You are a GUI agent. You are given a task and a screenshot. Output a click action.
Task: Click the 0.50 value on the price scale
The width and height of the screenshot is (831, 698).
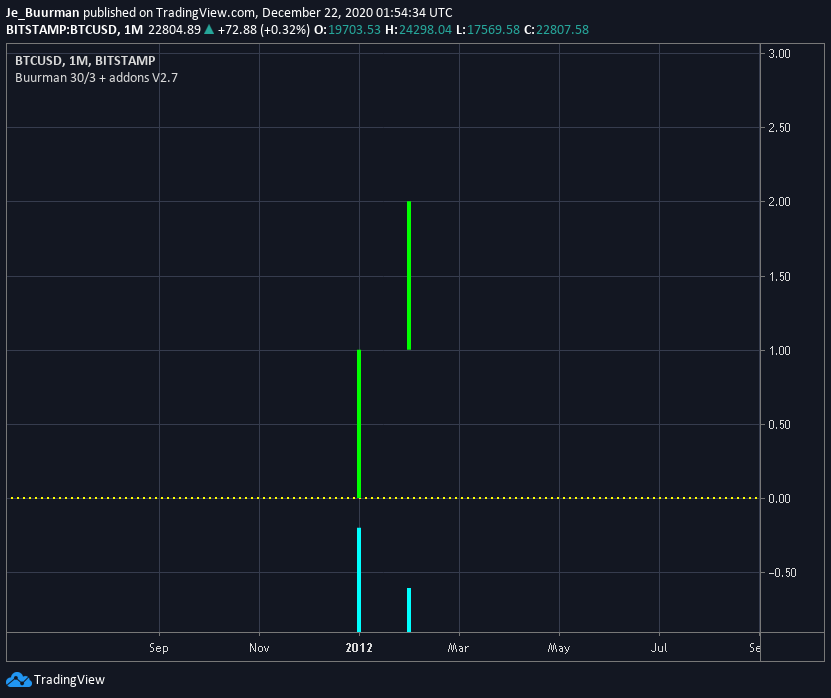(779, 425)
